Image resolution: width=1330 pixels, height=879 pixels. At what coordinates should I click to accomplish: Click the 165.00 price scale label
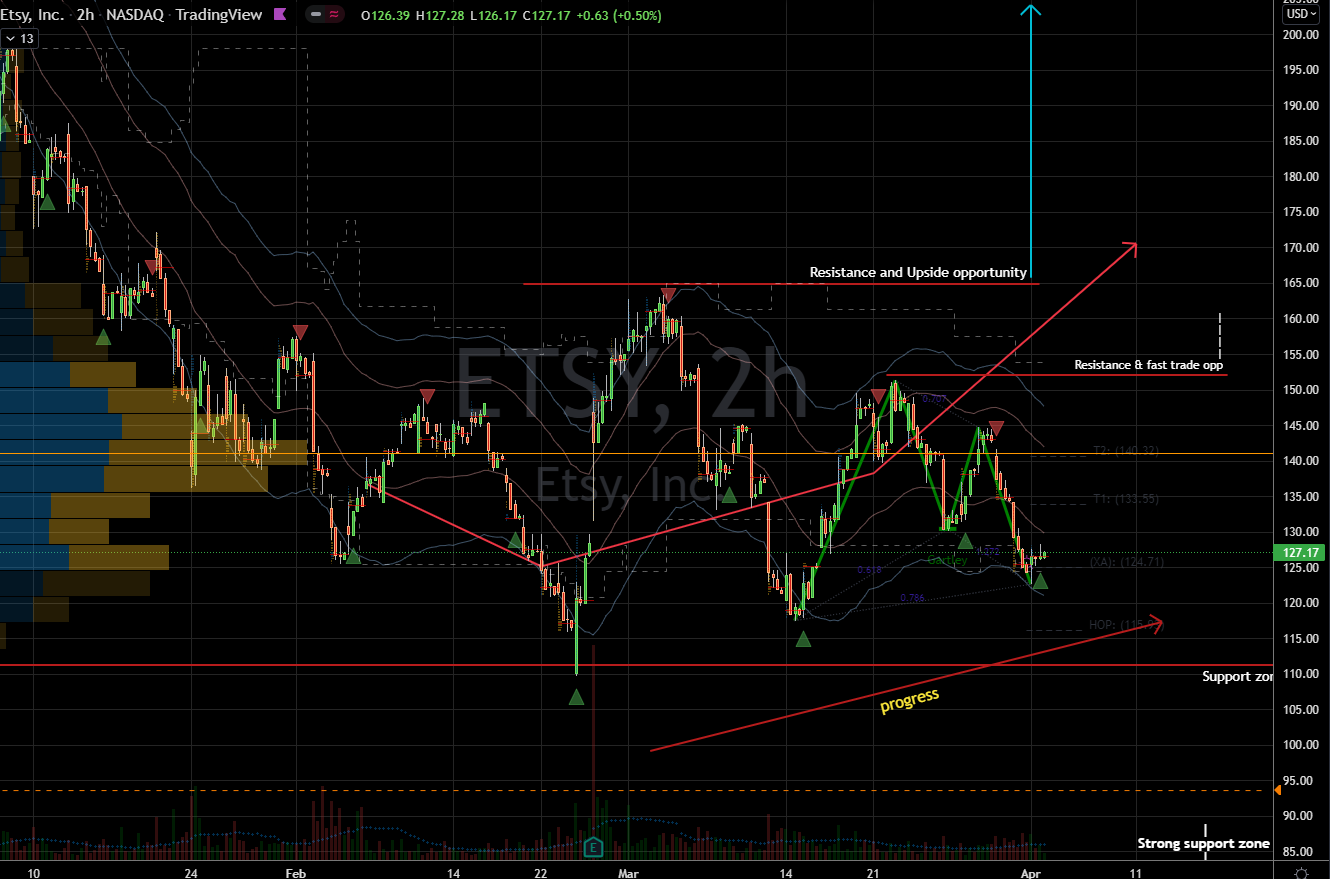pos(1301,283)
